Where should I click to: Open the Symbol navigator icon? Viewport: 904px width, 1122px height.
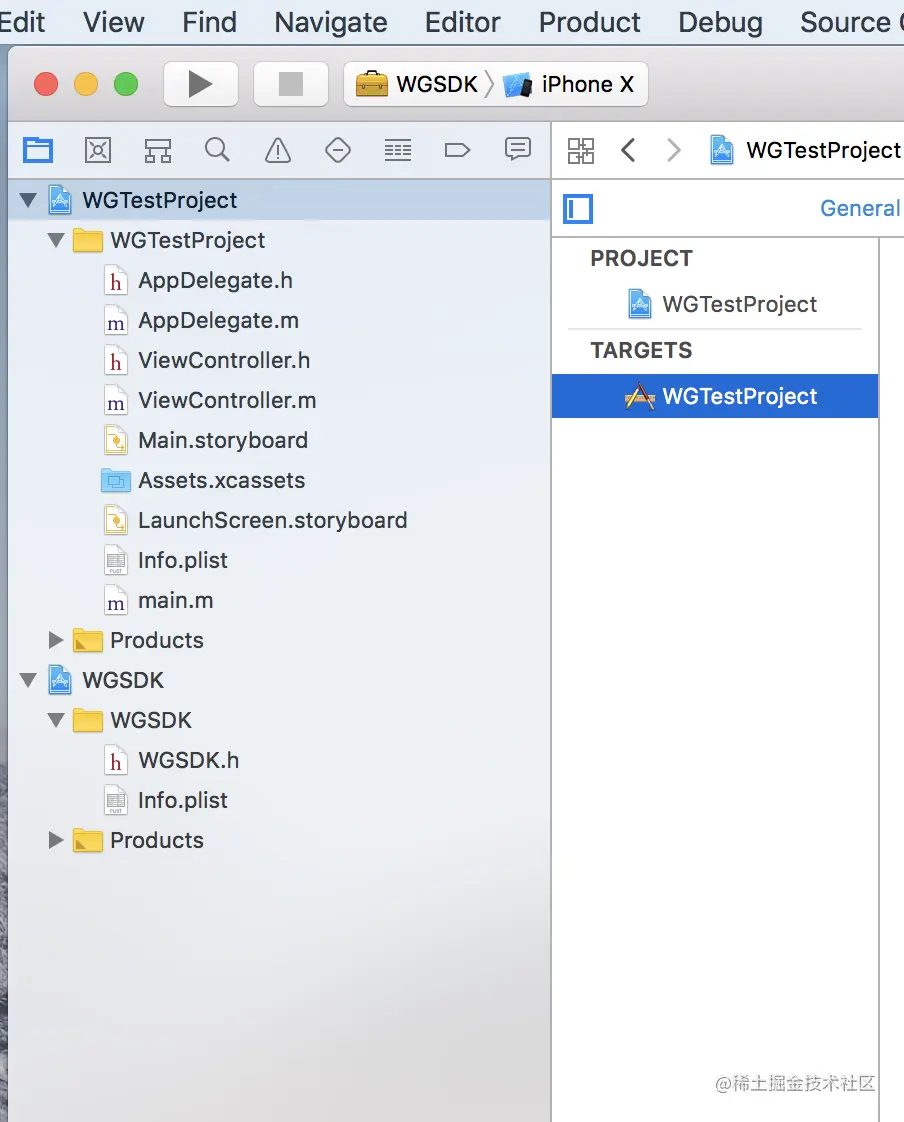coord(157,150)
